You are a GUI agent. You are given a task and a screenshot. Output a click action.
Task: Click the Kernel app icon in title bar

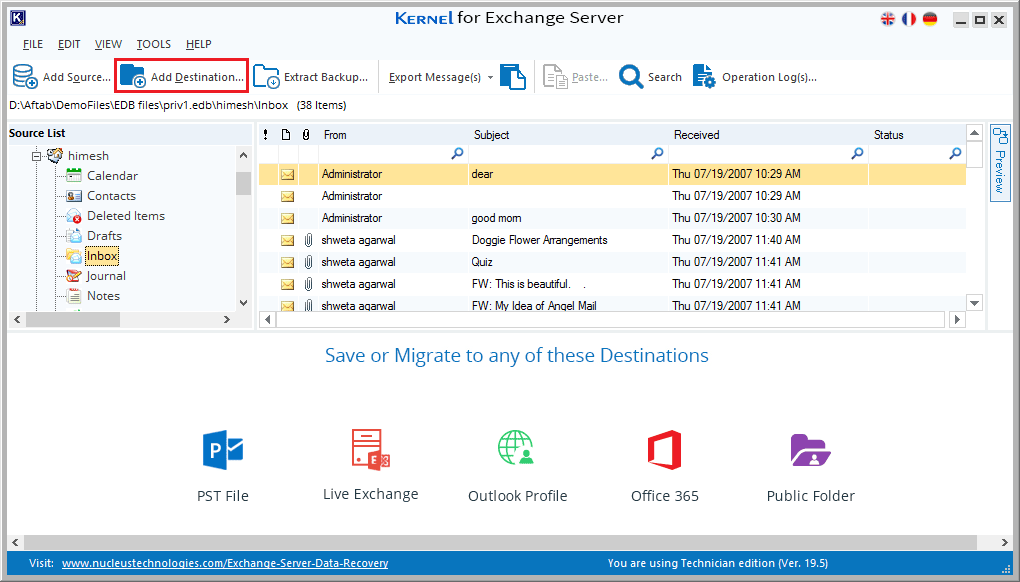(18, 18)
